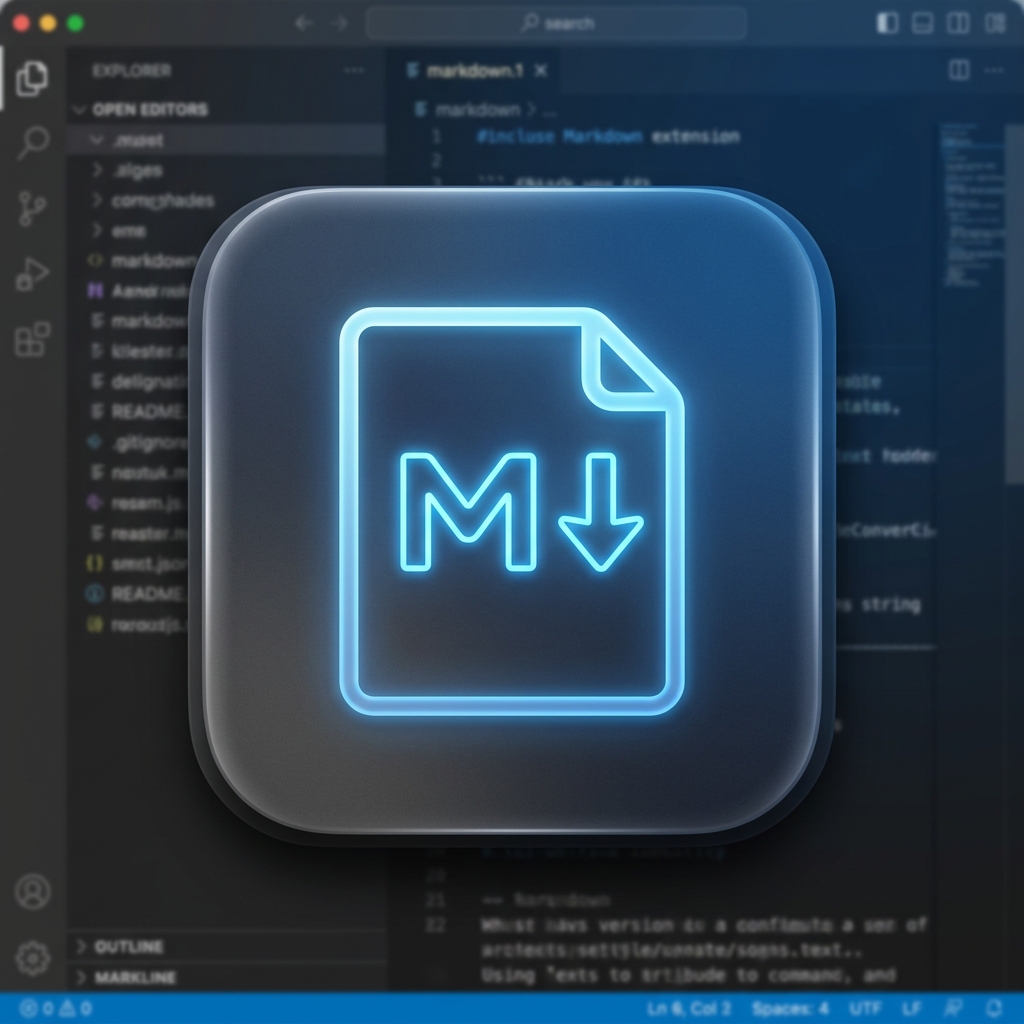Click the code minimap
This screenshot has width=1024, height=1024.
point(972,206)
